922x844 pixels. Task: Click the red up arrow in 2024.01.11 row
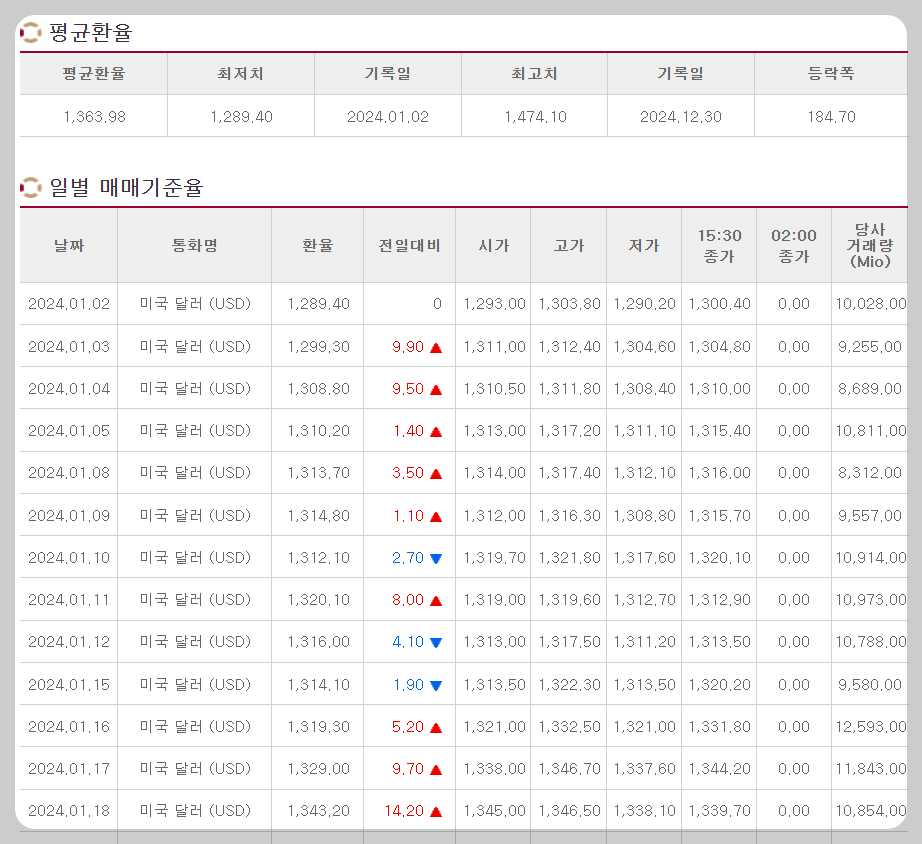pos(436,601)
